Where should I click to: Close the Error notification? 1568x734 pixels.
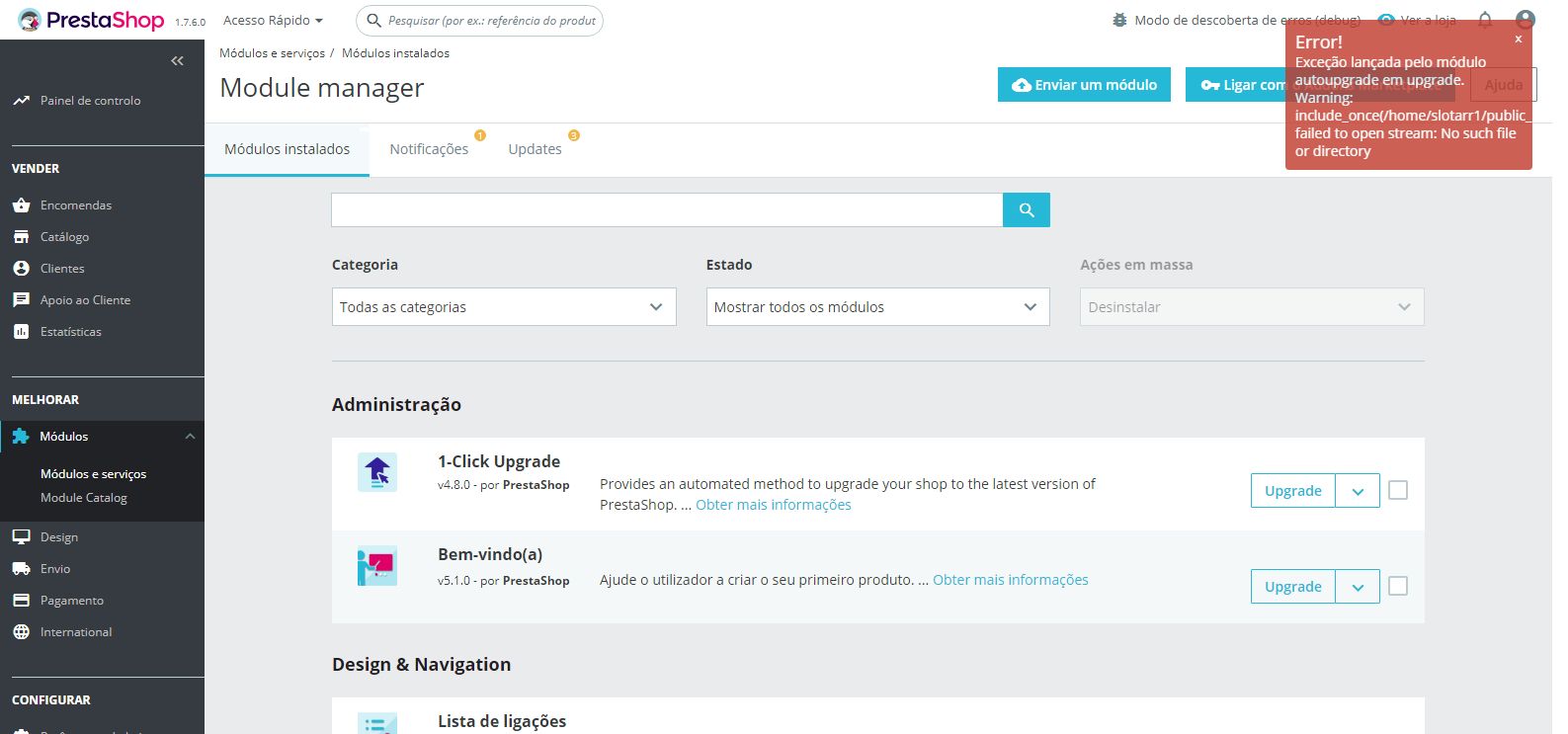click(x=1519, y=40)
